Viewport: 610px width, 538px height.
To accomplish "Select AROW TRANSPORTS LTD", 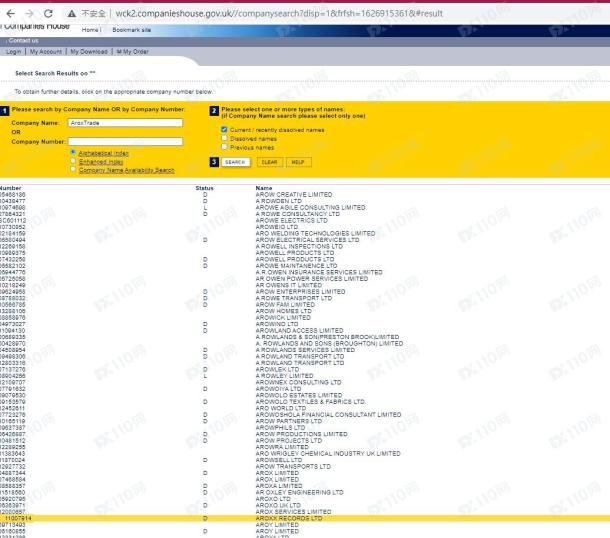I will (293, 466).
